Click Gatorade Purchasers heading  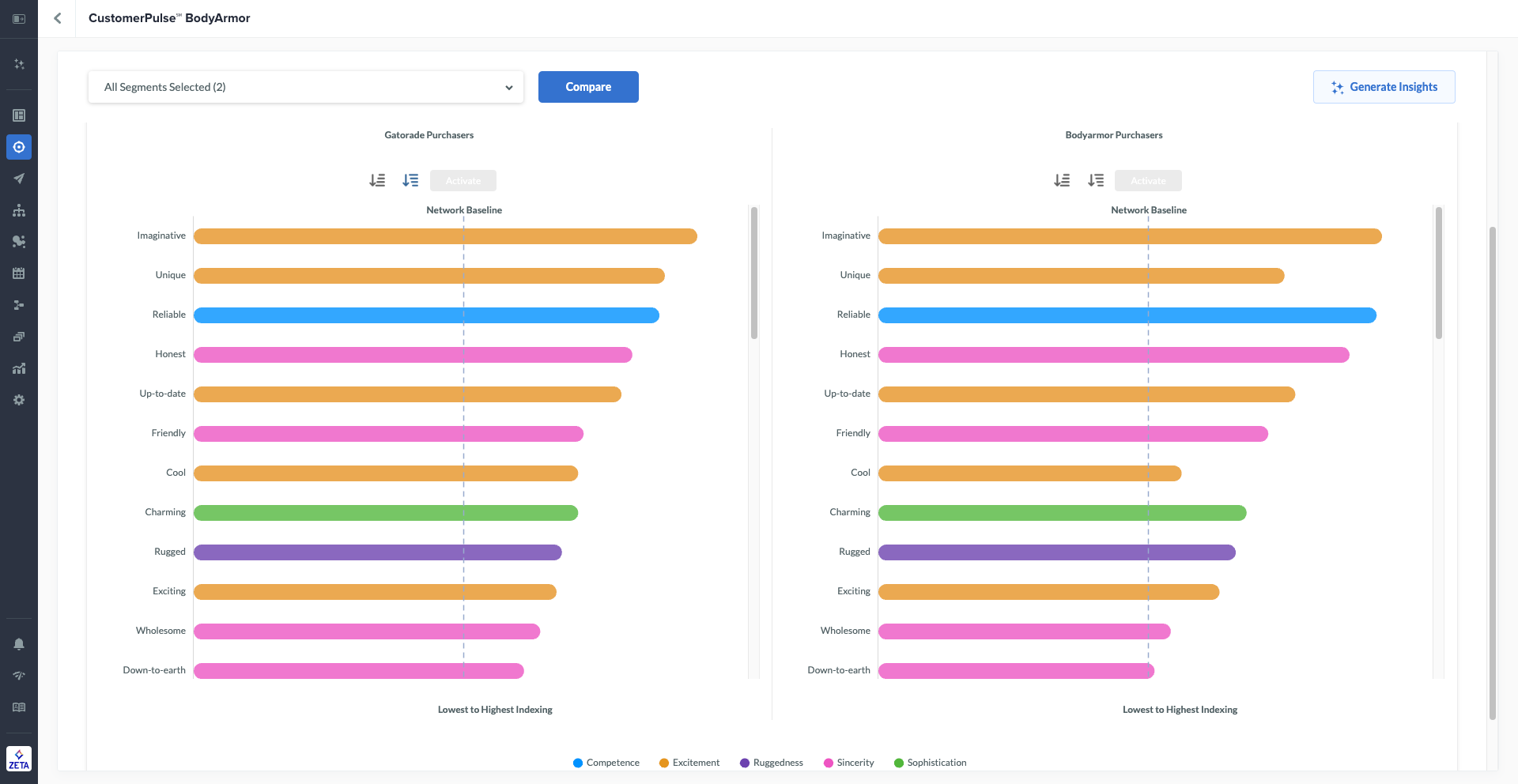pyautogui.click(x=429, y=135)
